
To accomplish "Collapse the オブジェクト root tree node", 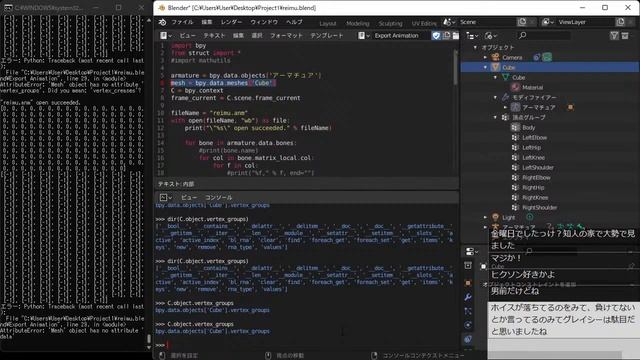I will (x=475, y=47).
